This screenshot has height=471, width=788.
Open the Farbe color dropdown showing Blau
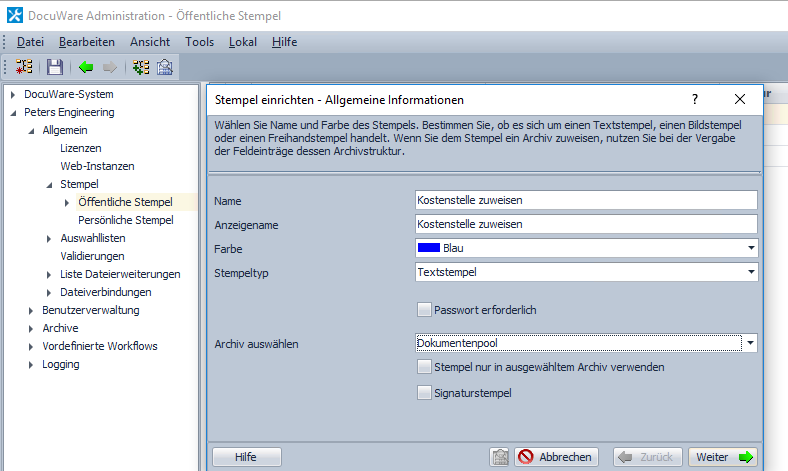749,248
